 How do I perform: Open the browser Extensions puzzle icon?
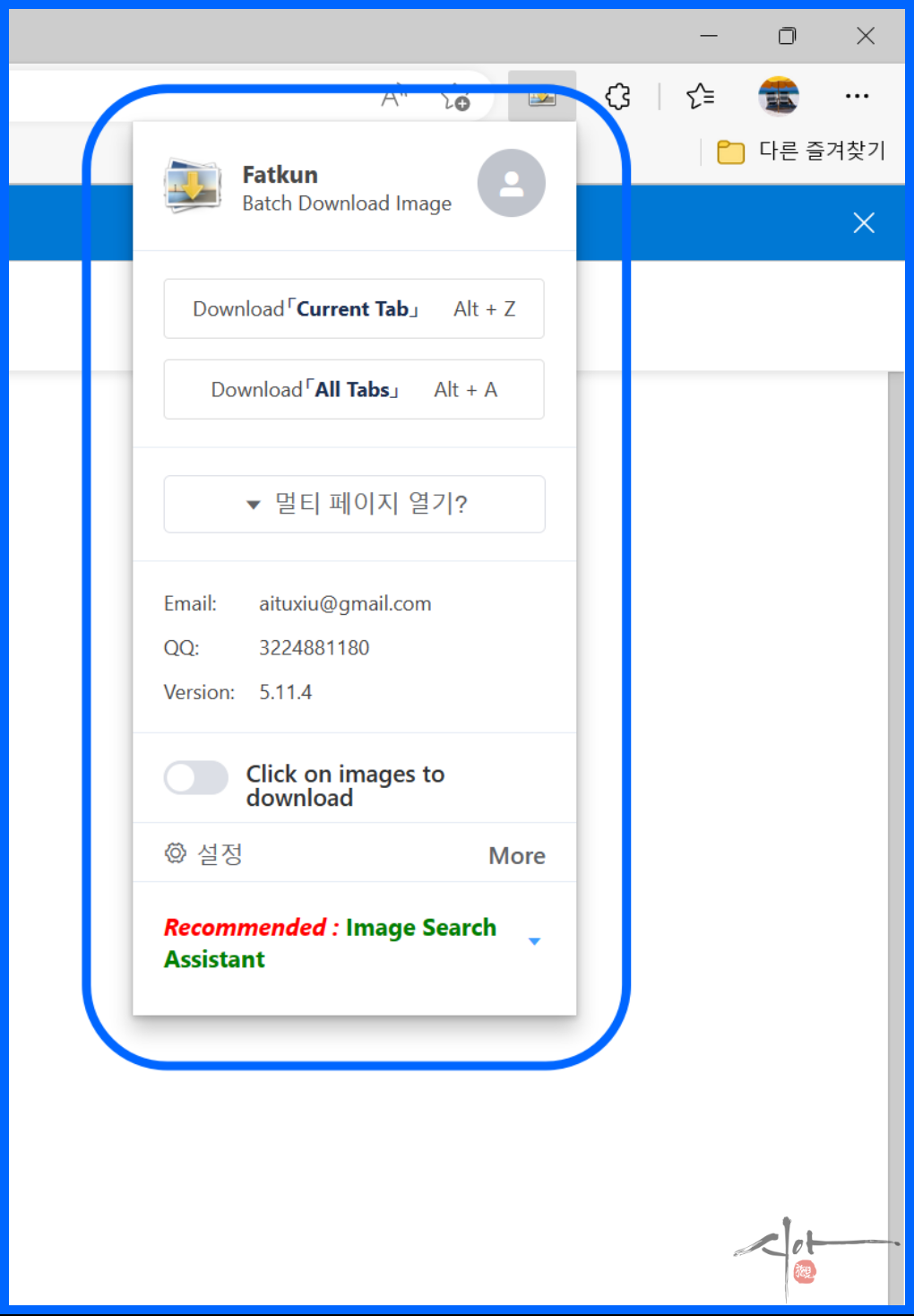[x=618, y=96]
